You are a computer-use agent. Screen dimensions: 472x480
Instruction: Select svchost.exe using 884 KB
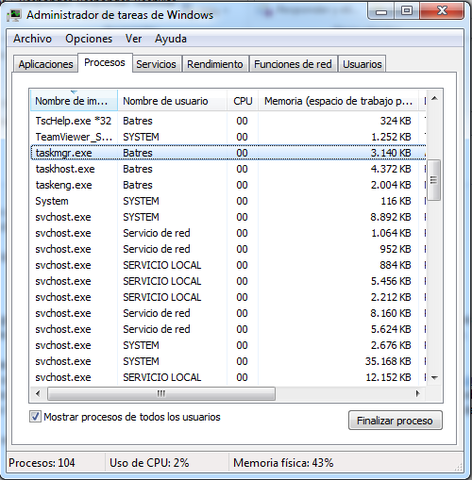(228, 265)
